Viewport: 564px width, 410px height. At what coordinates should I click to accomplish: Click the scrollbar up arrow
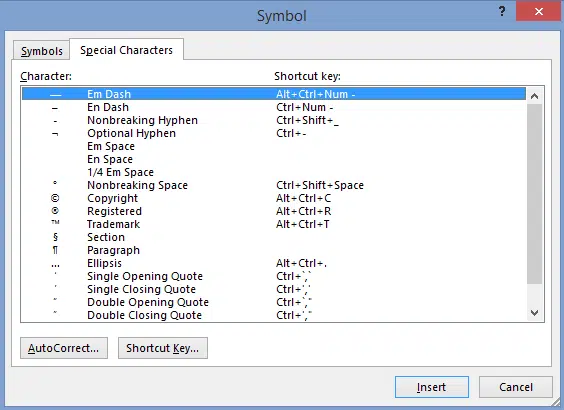point(535,96)
